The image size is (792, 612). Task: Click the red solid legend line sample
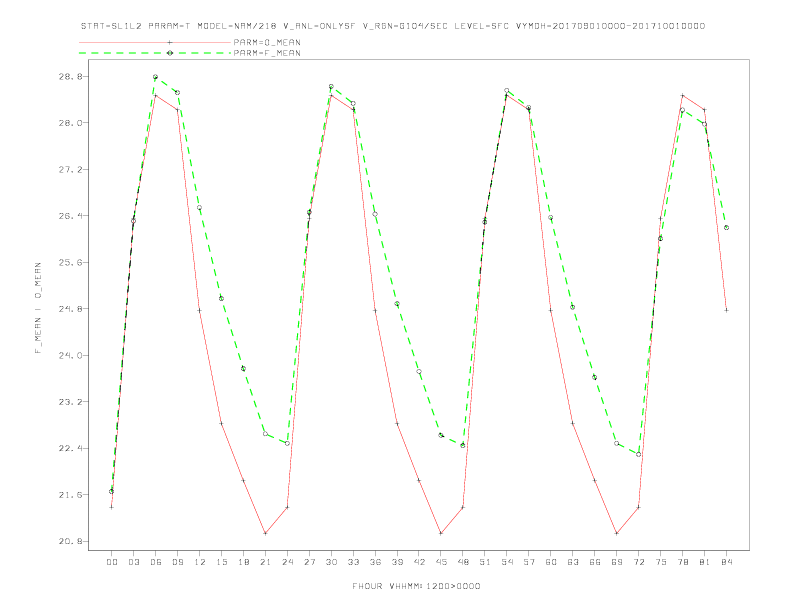click(155, 42)
